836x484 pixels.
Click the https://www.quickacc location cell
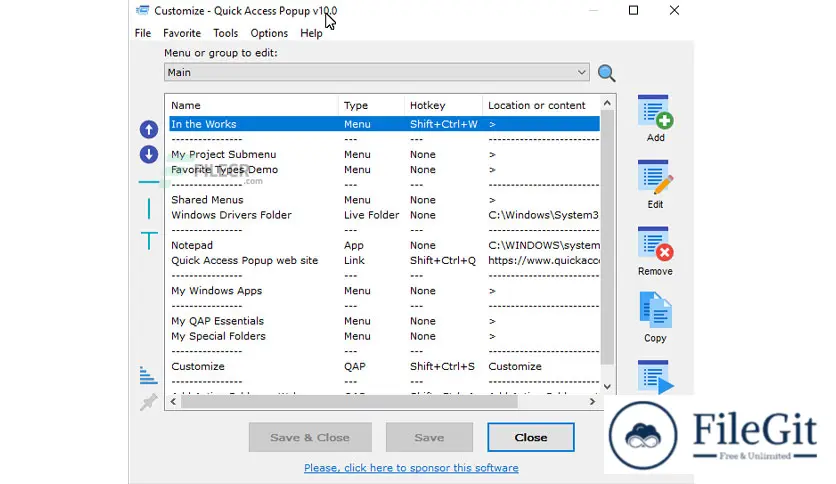point(543,261)
